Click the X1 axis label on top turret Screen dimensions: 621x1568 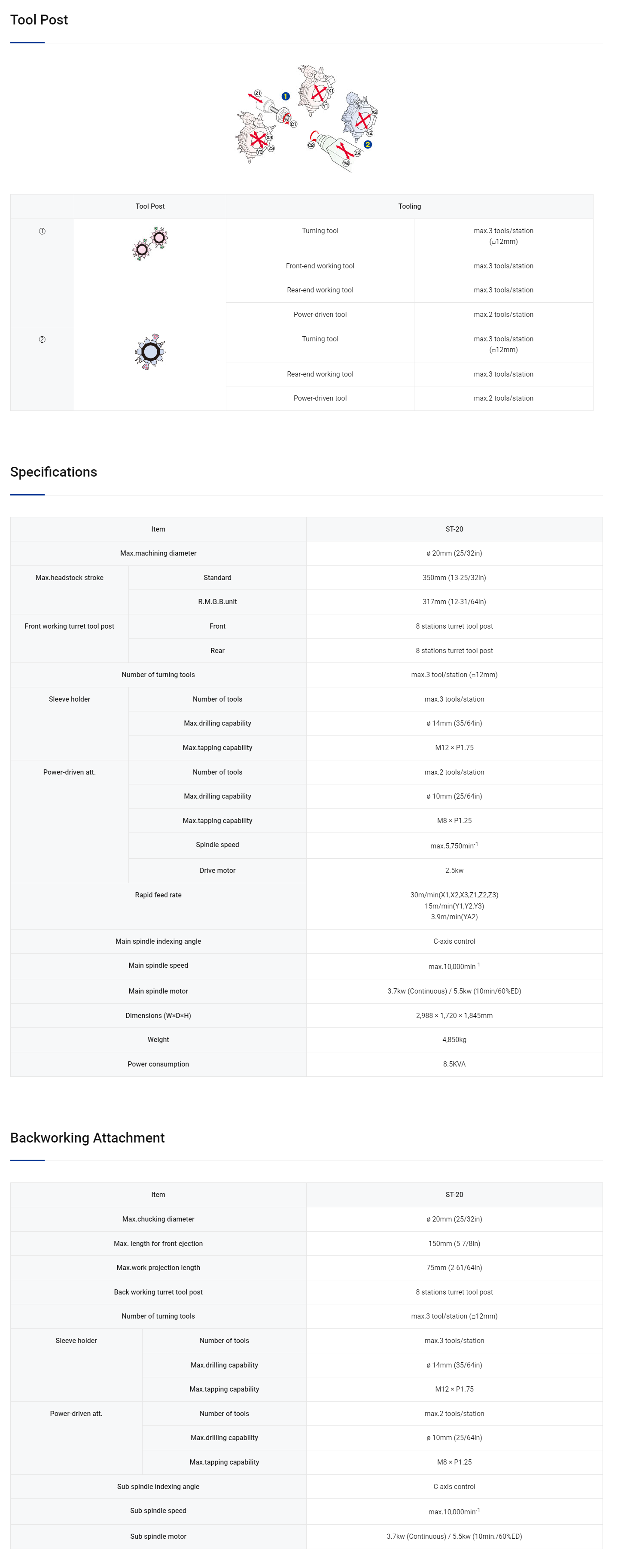(x=331, y=91)
